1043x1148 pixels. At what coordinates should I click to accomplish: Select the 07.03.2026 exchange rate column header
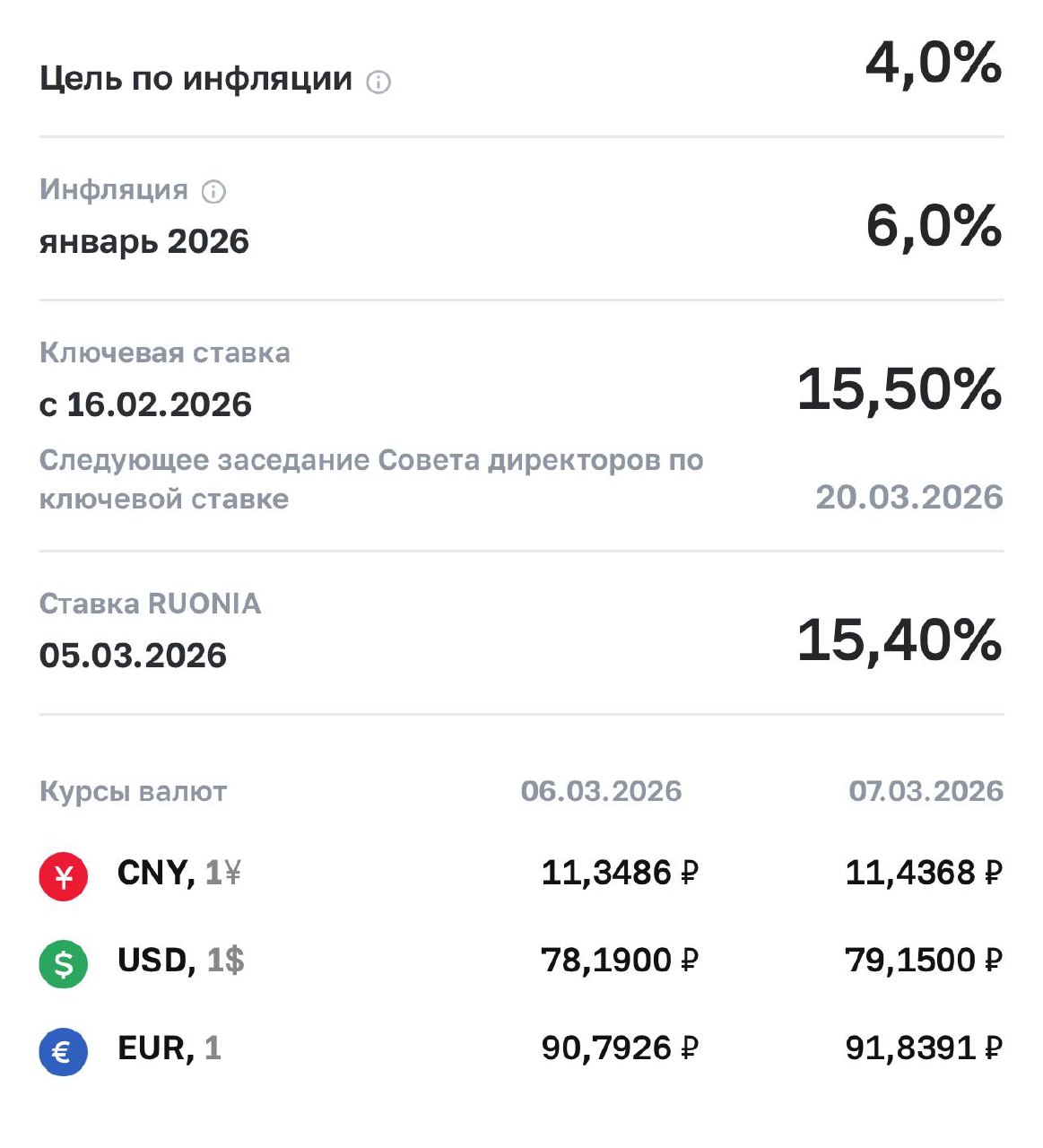pos(926,791)
